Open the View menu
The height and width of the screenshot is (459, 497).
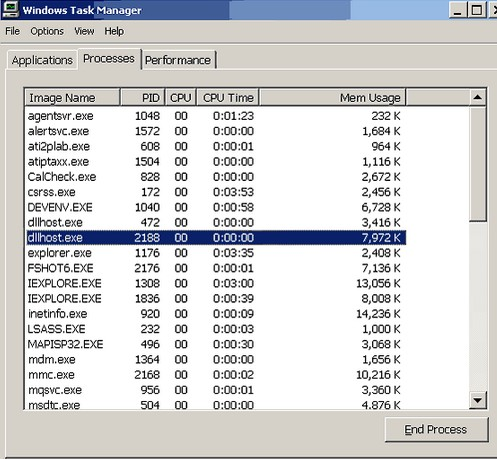(84, 31)
